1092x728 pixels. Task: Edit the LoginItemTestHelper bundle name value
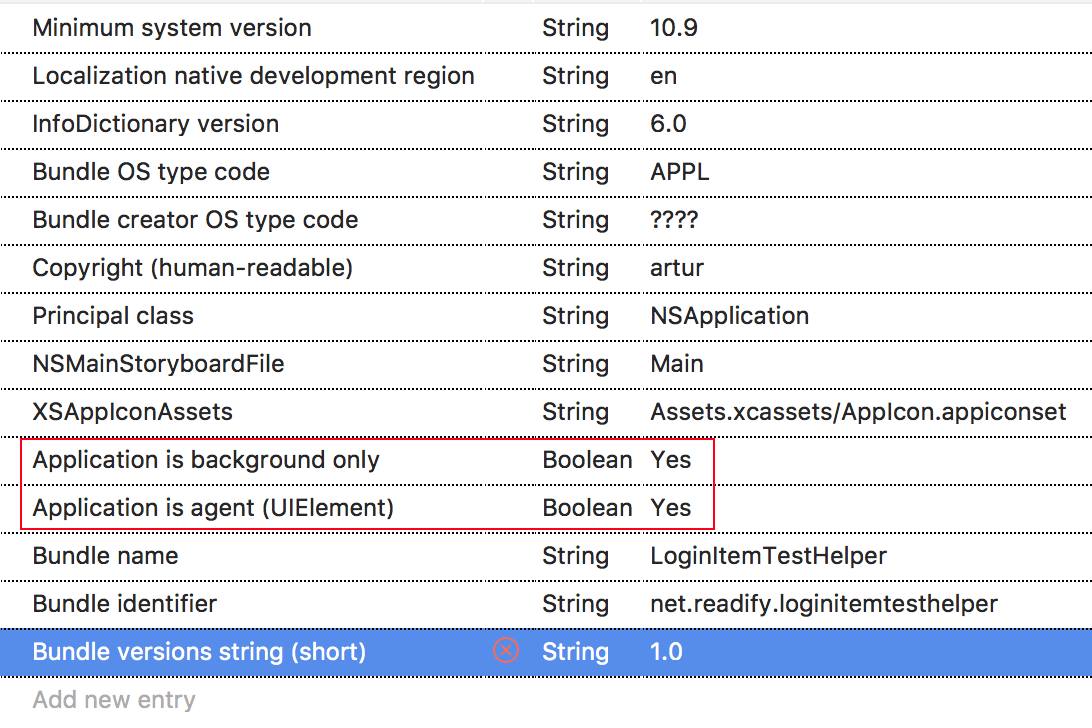[x=768, y=556]
